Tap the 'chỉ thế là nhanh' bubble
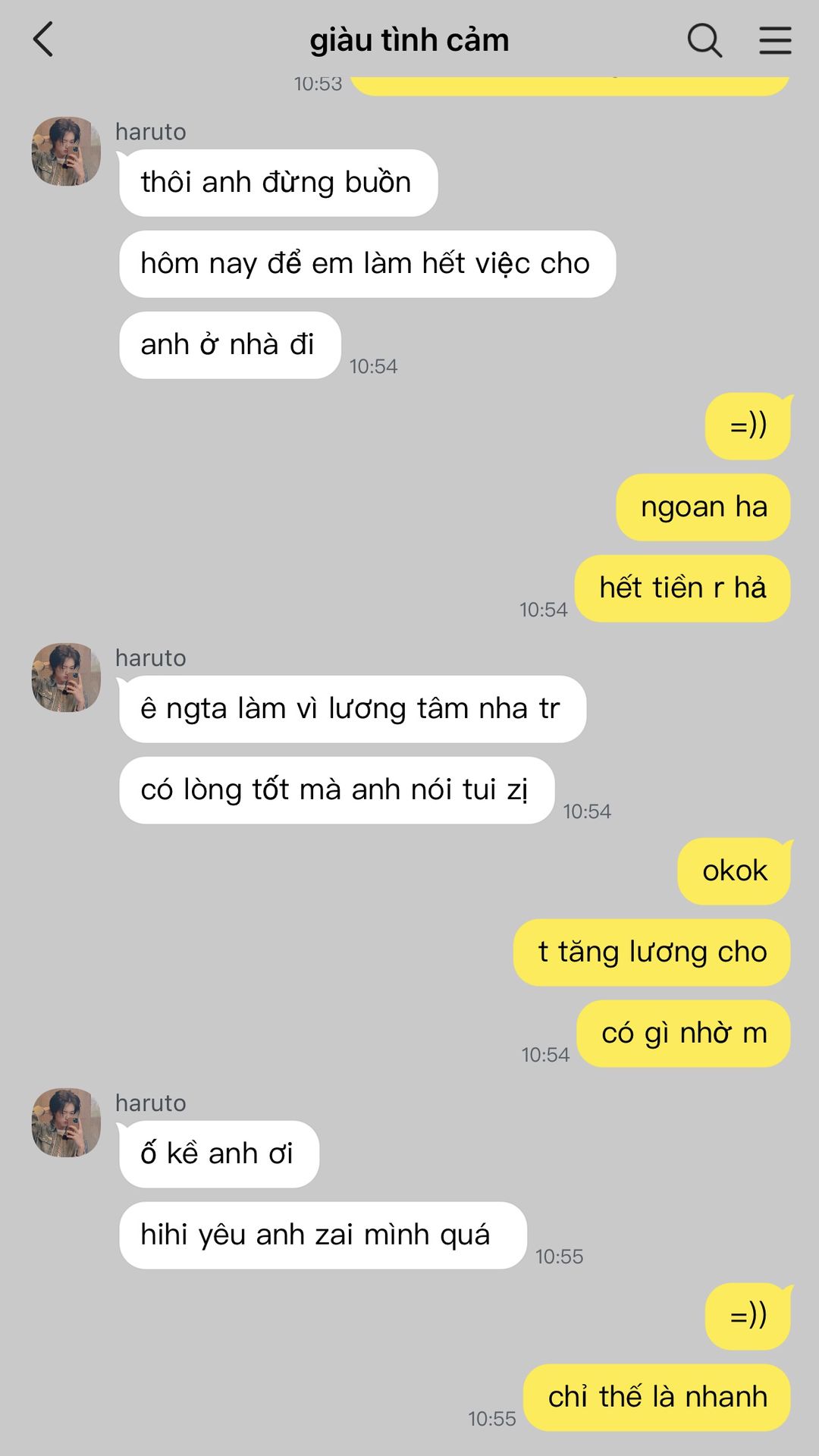819x1456 pixels. (657, 1398)
